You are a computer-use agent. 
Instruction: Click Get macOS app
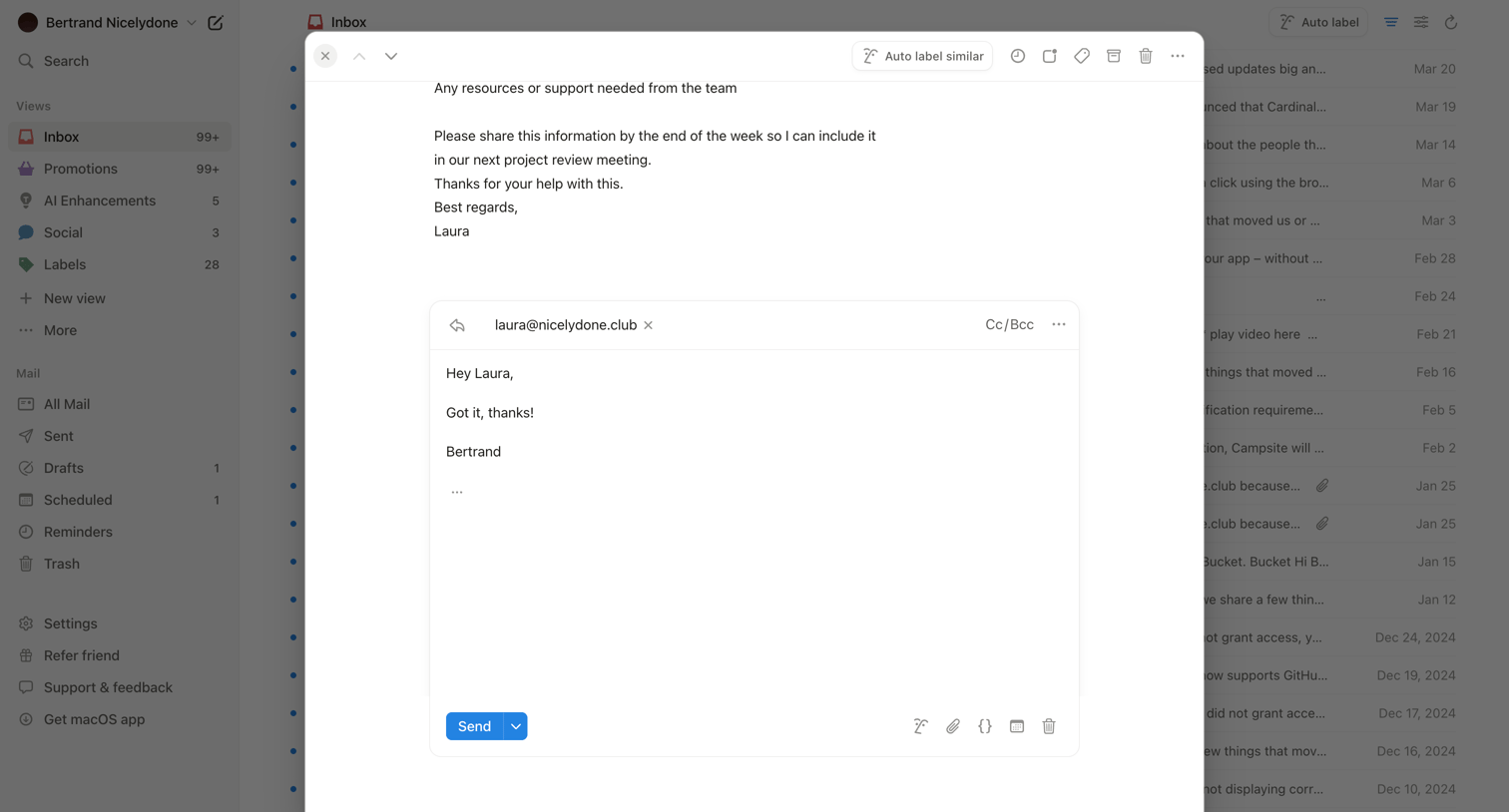click(120, 719)
